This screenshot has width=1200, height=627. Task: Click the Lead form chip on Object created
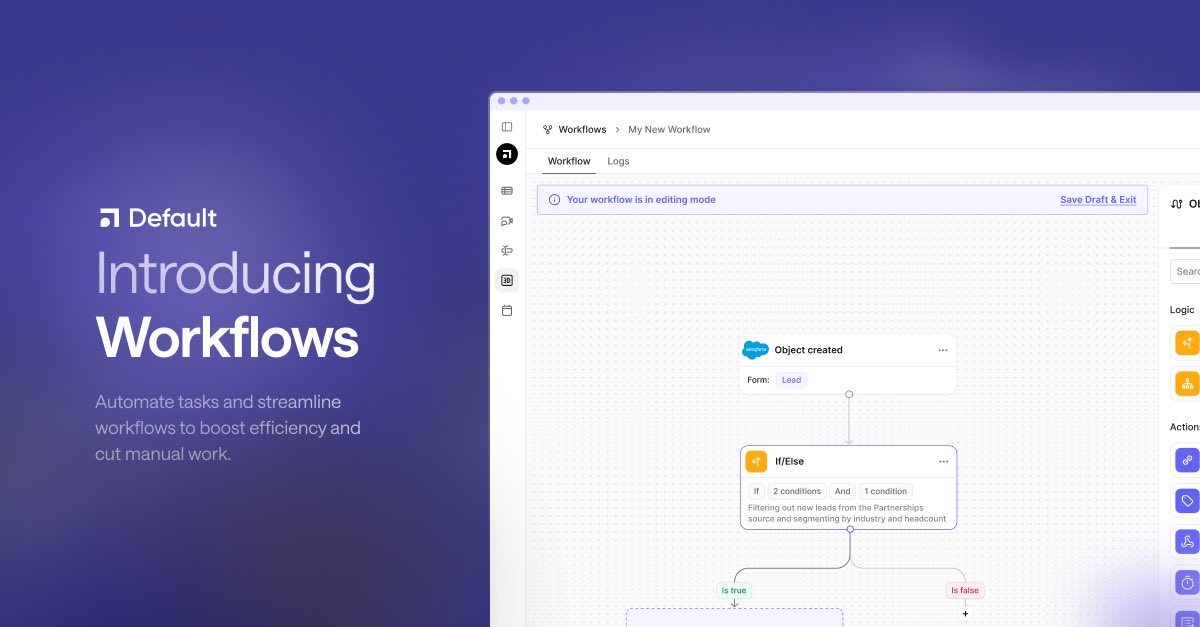point(791,380)
